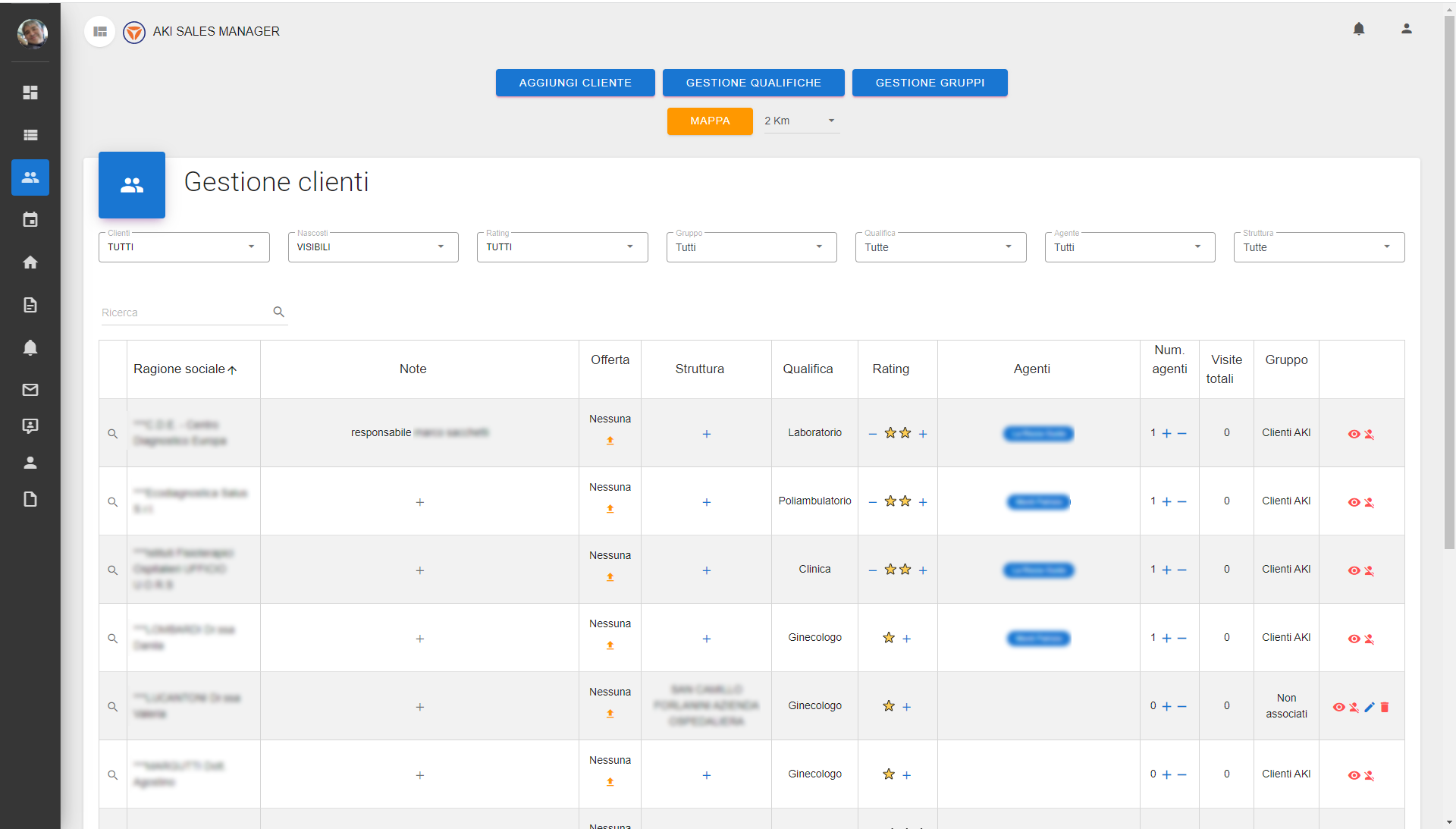Image resolution: width=1456 pixels, height=829 pixels.
Task: Expand the Gruppo filter dropdown
Action: tap(752, 247)
